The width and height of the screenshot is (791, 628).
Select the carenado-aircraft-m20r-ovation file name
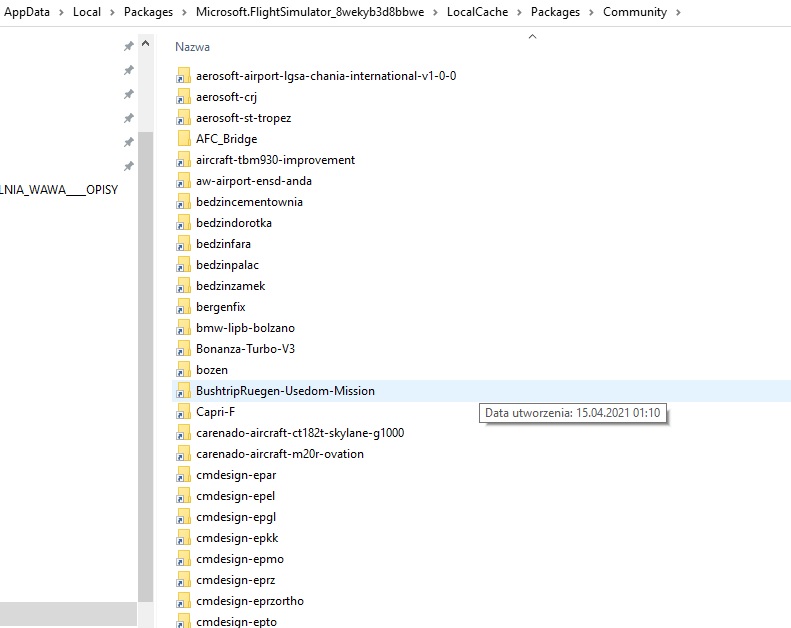pyautogui.click(x=279, y=454)
